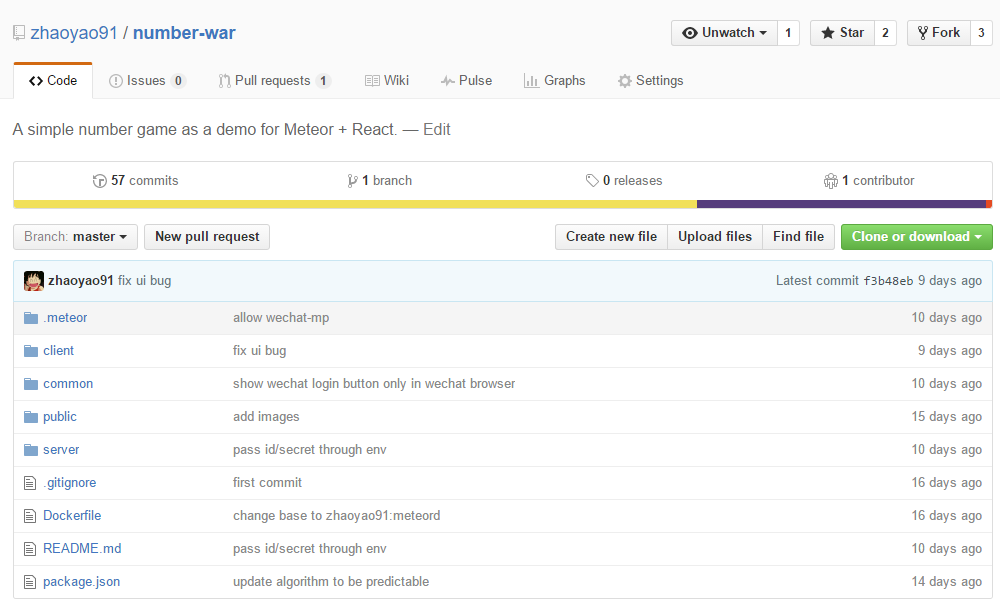The image size is (1000, 604).
Task: Open the Pulse tab
Action: [x=466, y=81]
